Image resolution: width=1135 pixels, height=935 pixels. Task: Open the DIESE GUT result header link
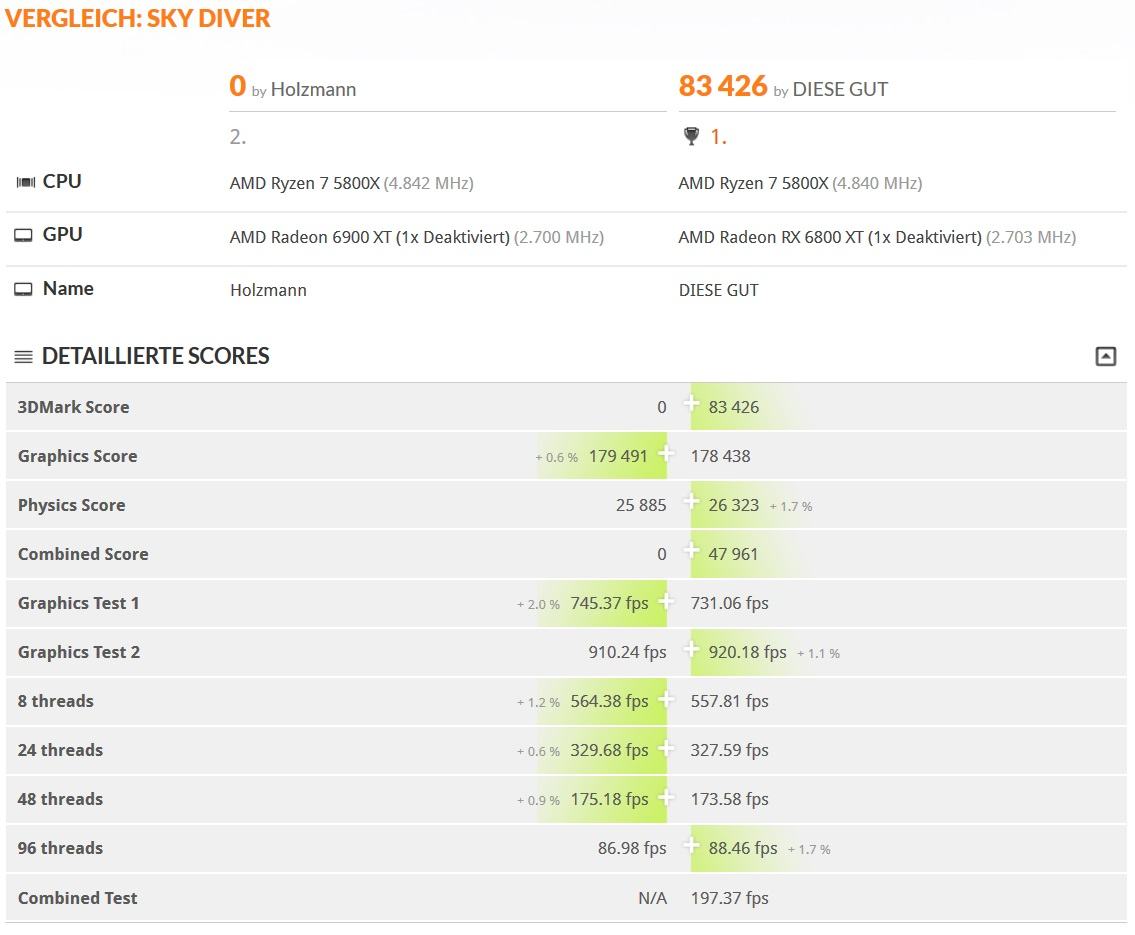tap(840, 89)
